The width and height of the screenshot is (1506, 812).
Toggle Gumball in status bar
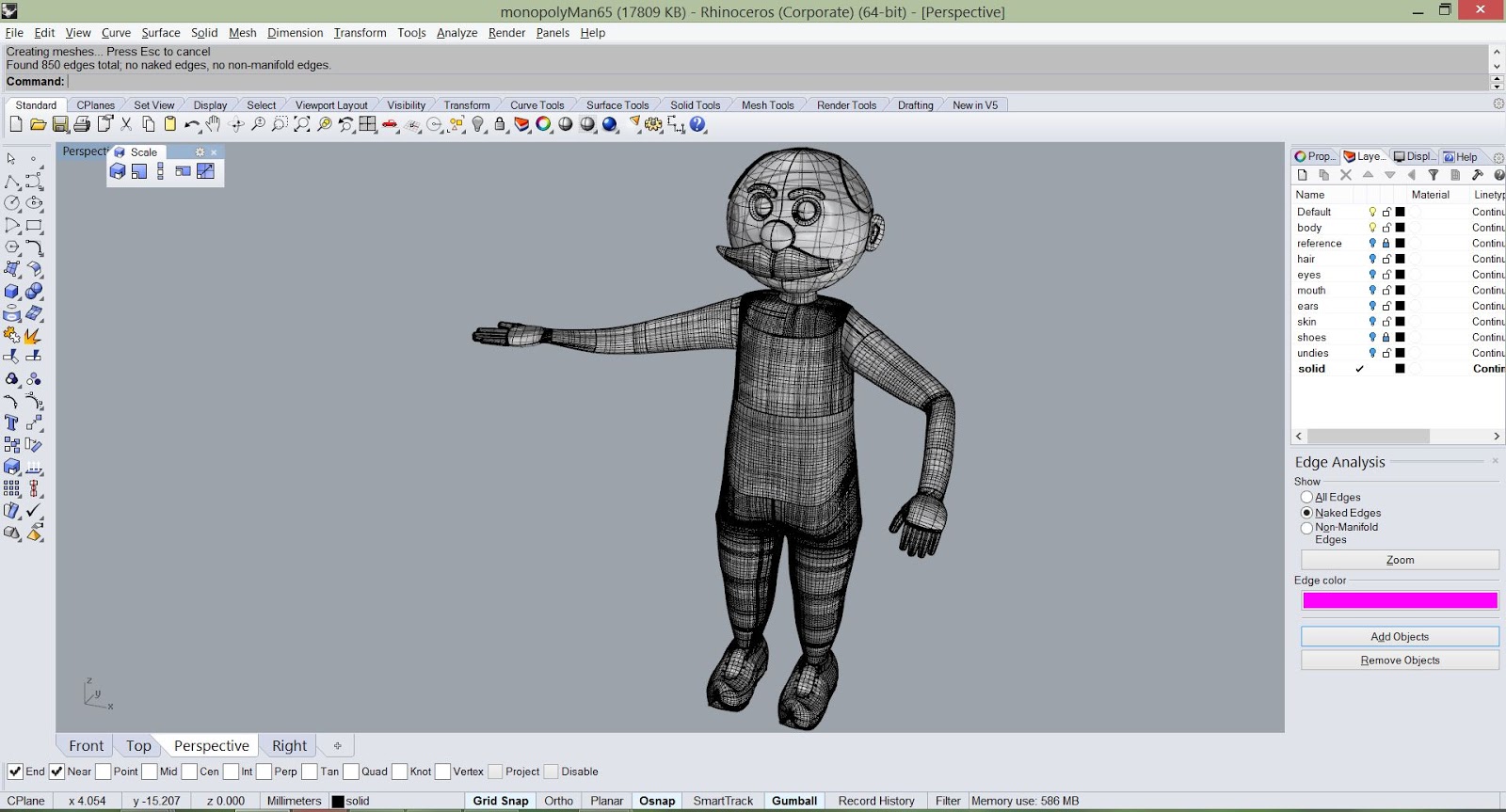click(x=794, y=802)
